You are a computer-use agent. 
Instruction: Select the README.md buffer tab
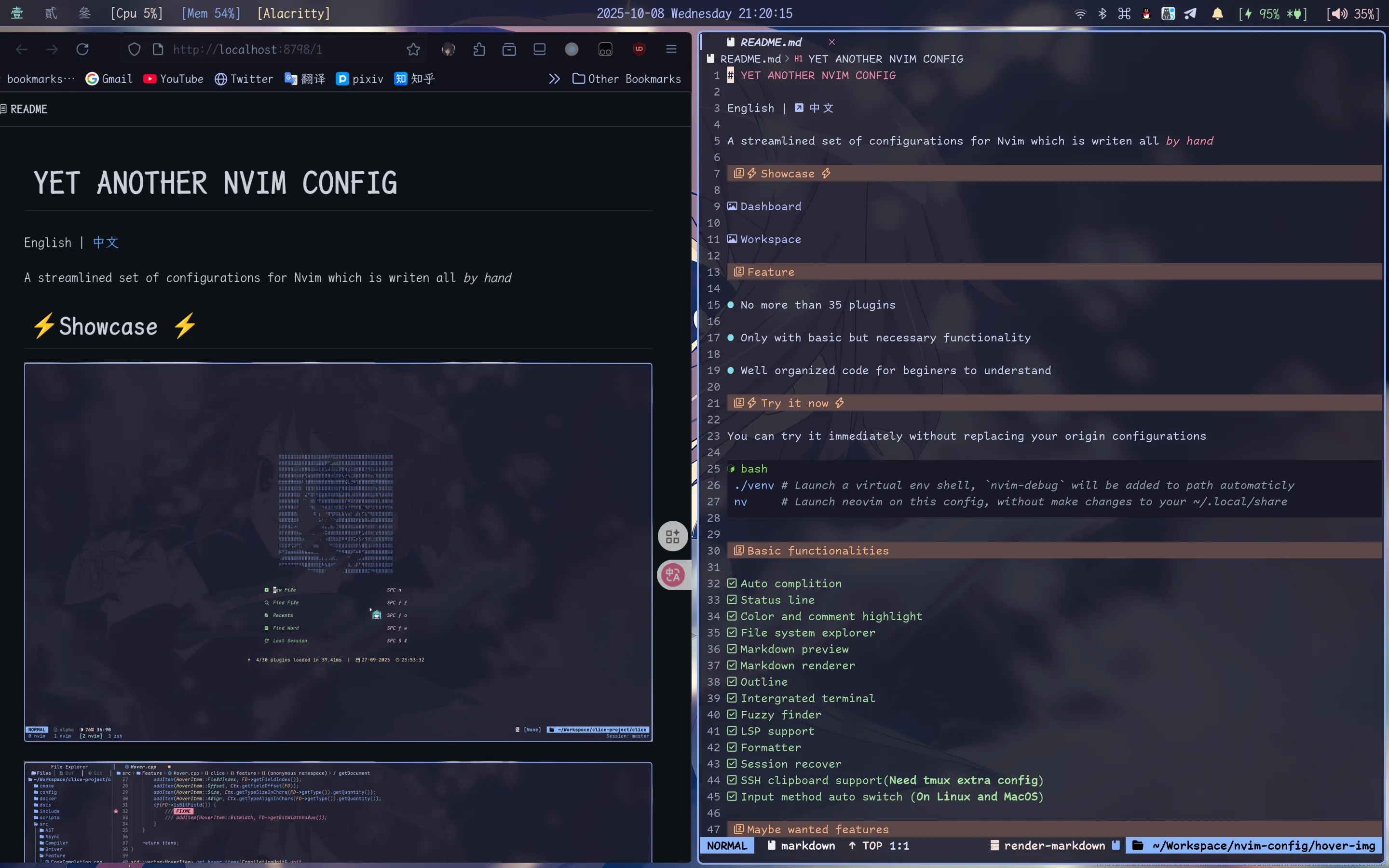(770, 42)
